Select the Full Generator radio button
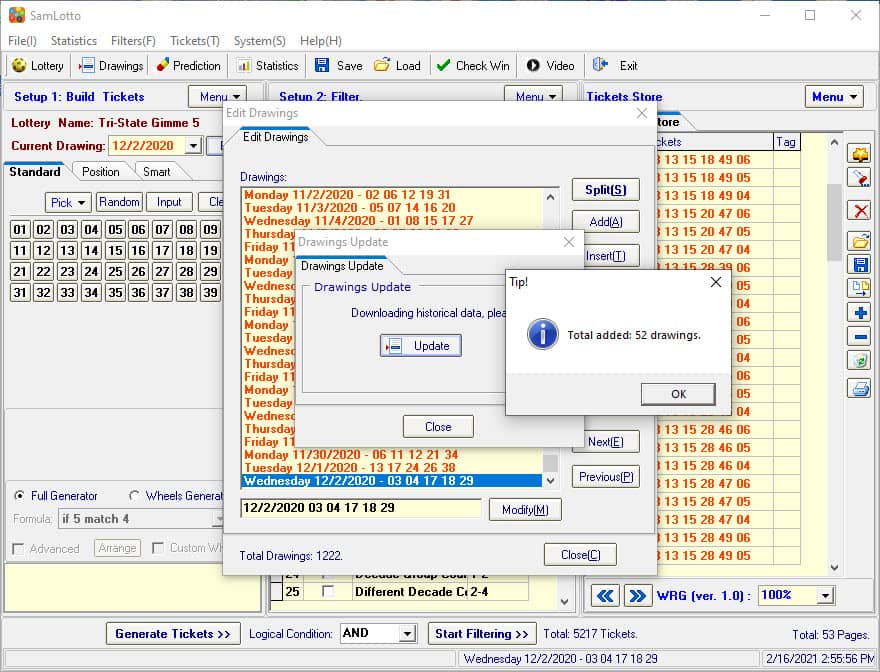This screenshot has width=880, height=672. point(20,496)
